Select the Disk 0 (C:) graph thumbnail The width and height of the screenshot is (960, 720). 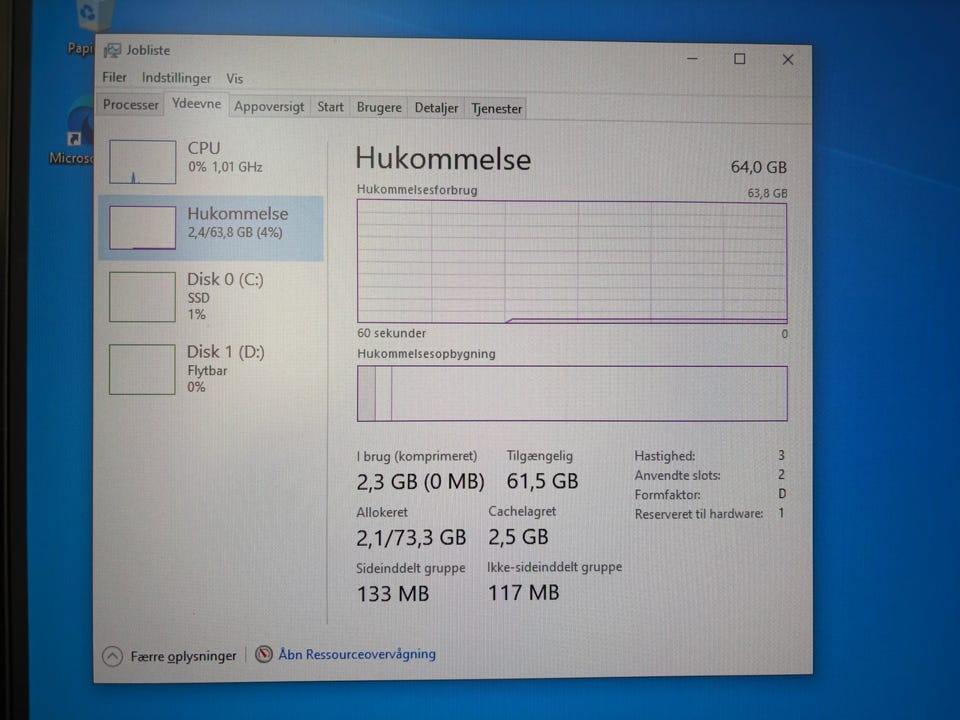(142, 297)
